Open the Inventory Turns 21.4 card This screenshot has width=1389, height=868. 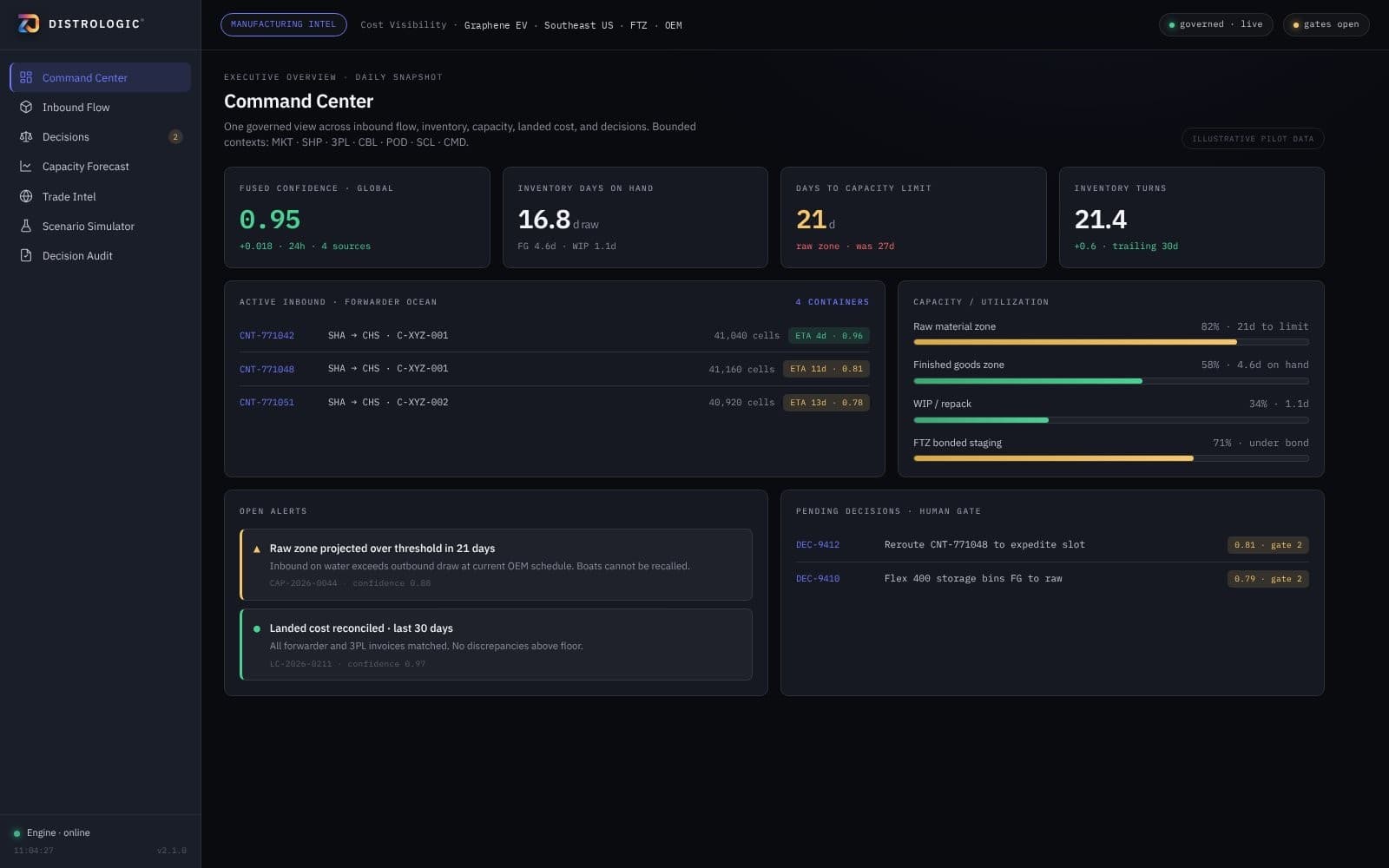click(x=1191, y=217)
